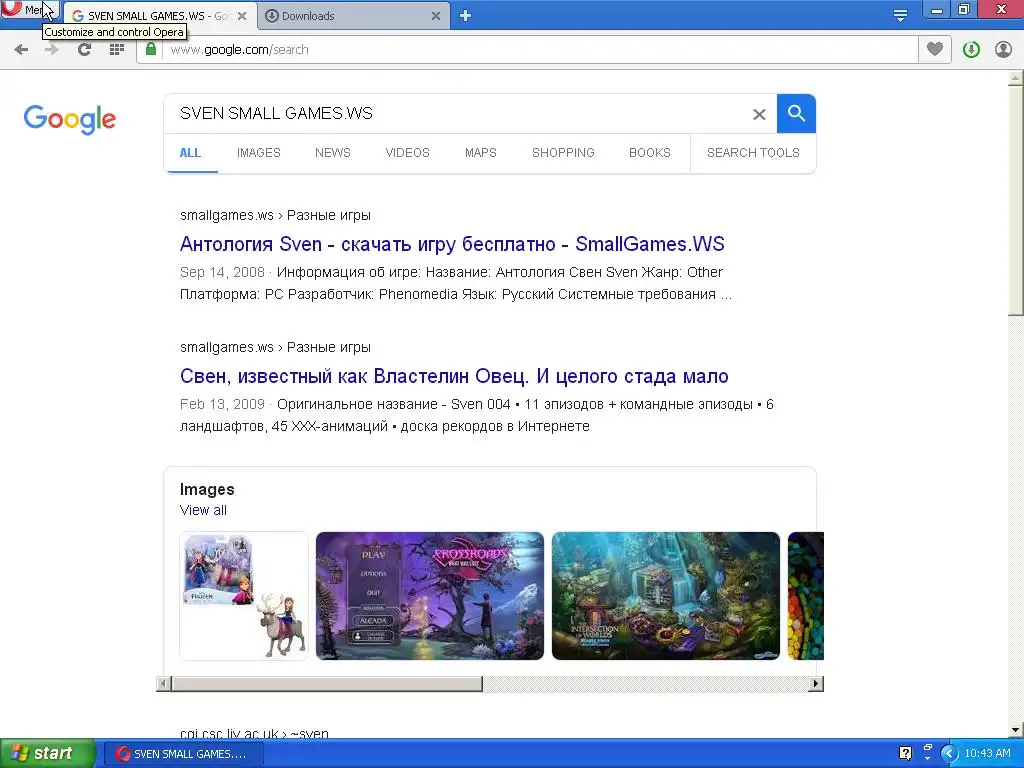Open the cgi.csc.liv.ac.uk ~sven result

[x=254, y=733]
